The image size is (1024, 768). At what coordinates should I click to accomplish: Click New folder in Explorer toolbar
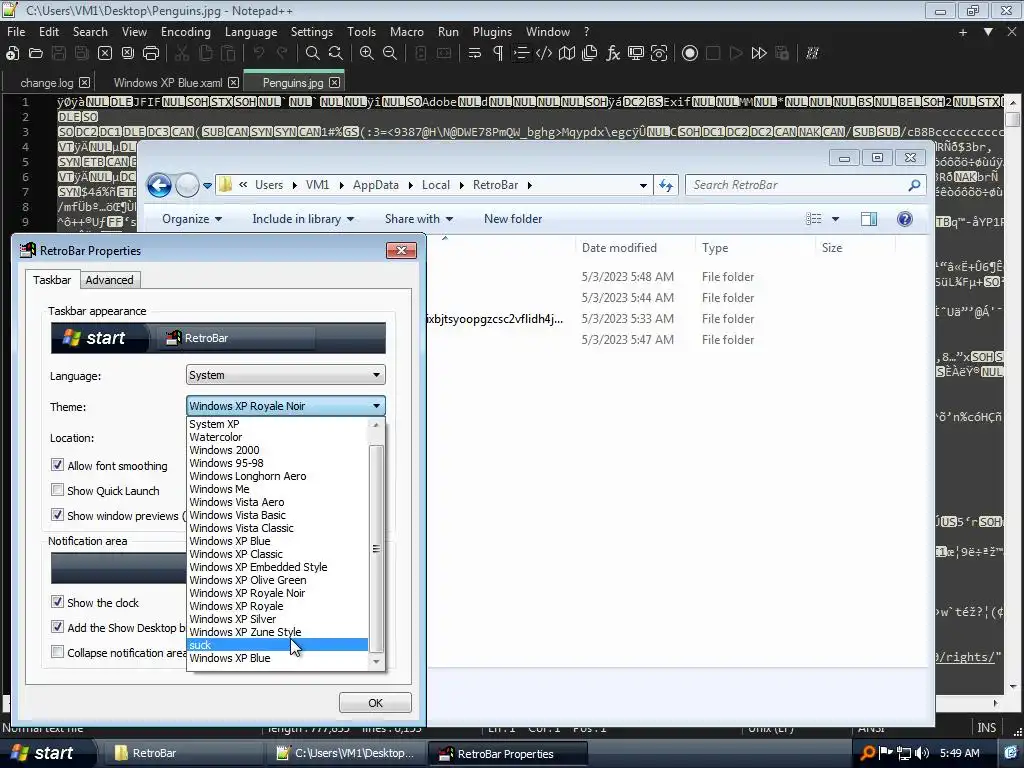click(513, 219)
